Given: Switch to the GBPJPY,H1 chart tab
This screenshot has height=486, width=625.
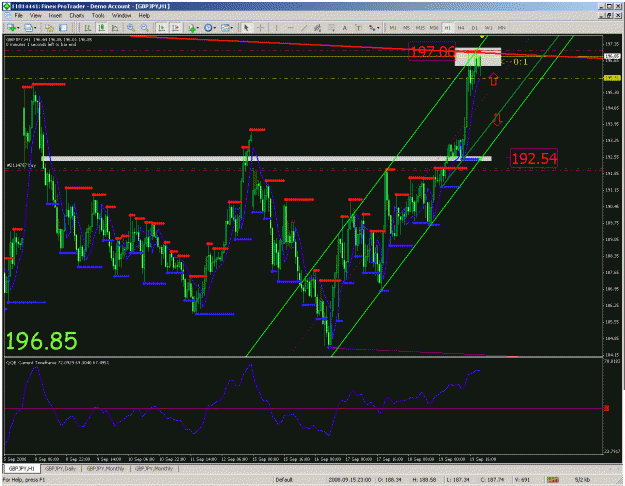Looking at the screenshot, I should 22,468.
